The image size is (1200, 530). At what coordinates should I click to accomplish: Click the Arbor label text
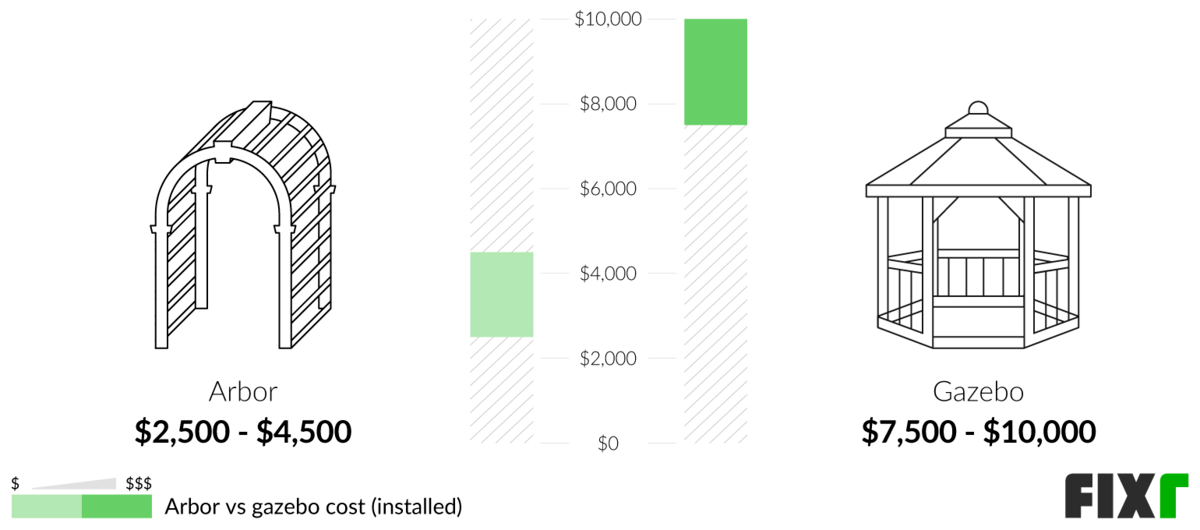pyautogui.click(x=243, y=391)
